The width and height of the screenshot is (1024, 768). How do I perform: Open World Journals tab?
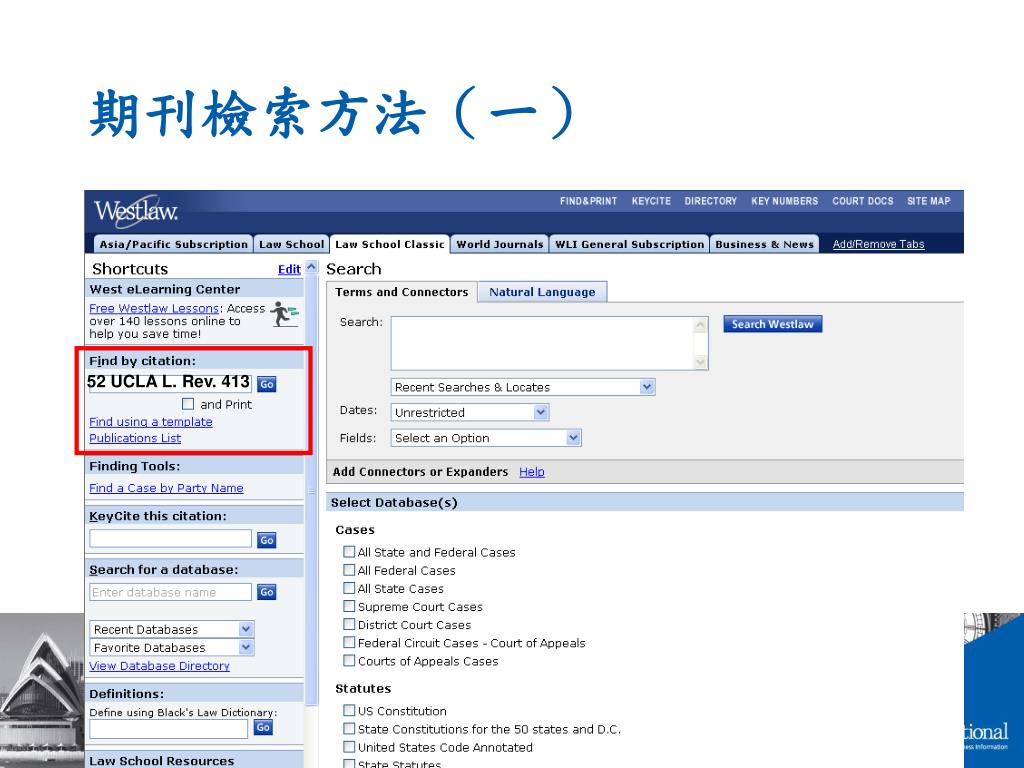click(500, 244)
